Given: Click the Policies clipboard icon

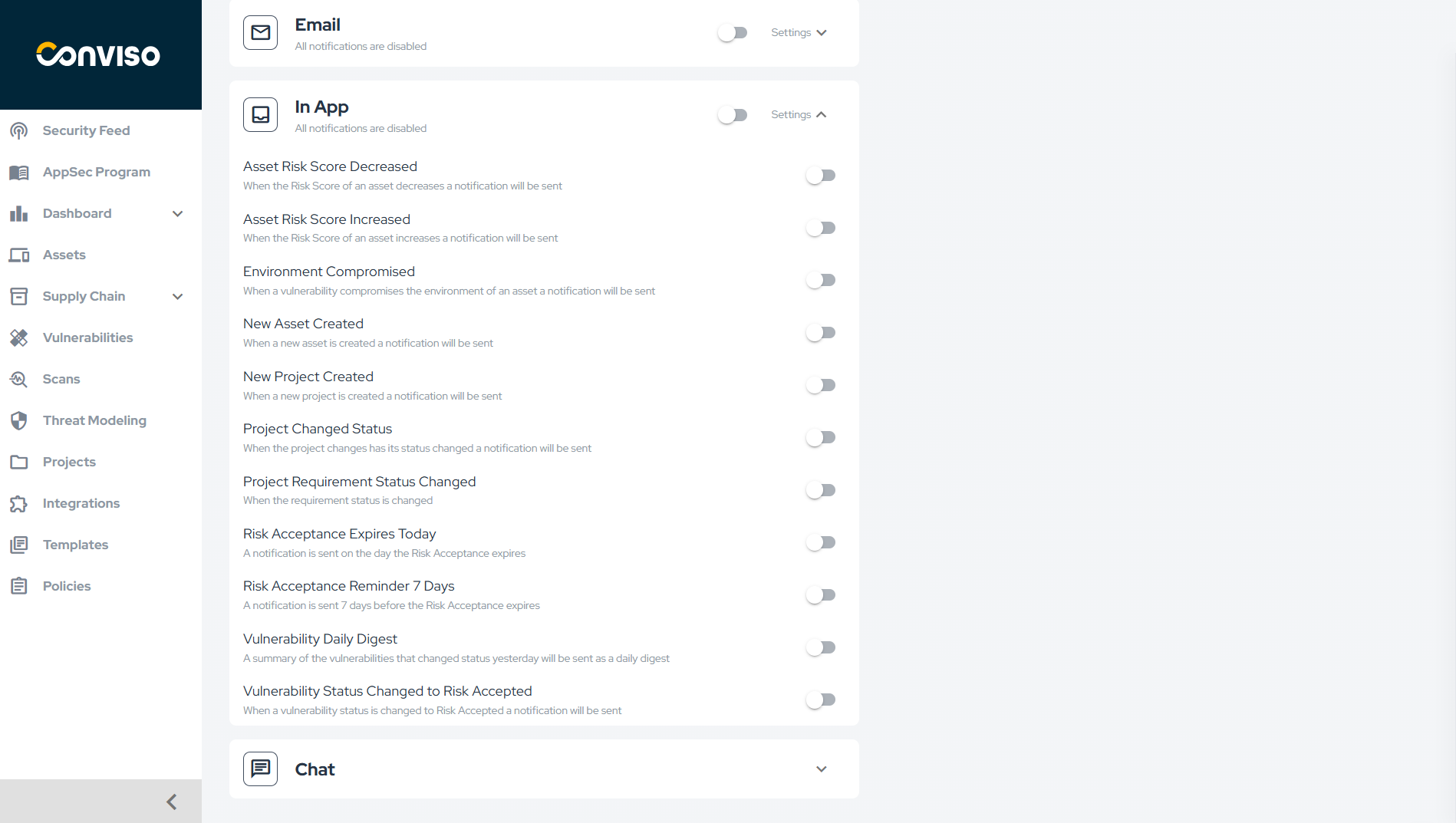Looking at the screenshot, I should click(x=19, y=586).
